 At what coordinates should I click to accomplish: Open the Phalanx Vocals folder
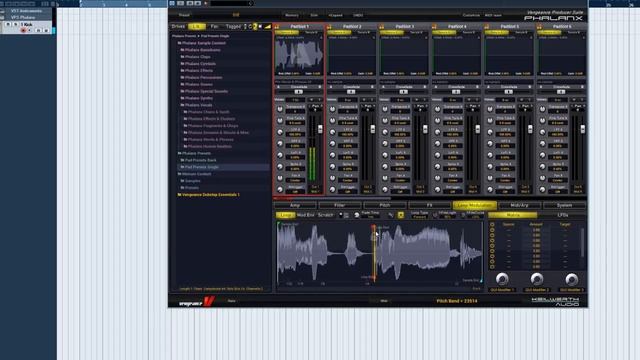tap(196, 105)
